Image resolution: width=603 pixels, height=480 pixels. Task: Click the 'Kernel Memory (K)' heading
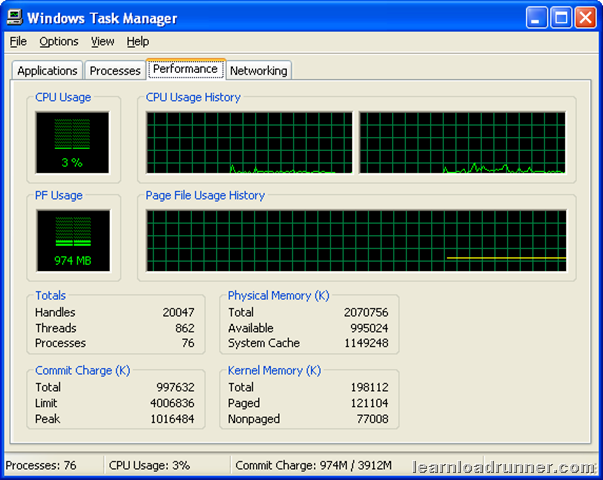274,370
